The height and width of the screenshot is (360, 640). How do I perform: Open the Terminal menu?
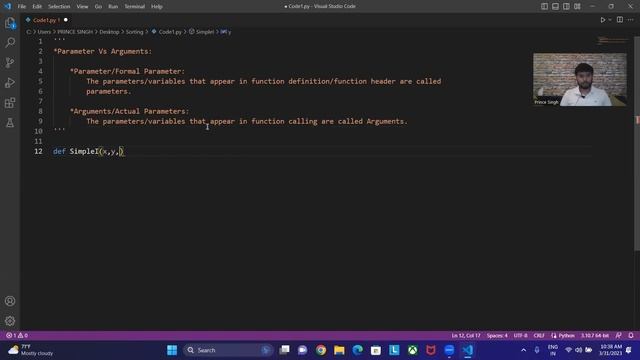(x=134, y=7)
